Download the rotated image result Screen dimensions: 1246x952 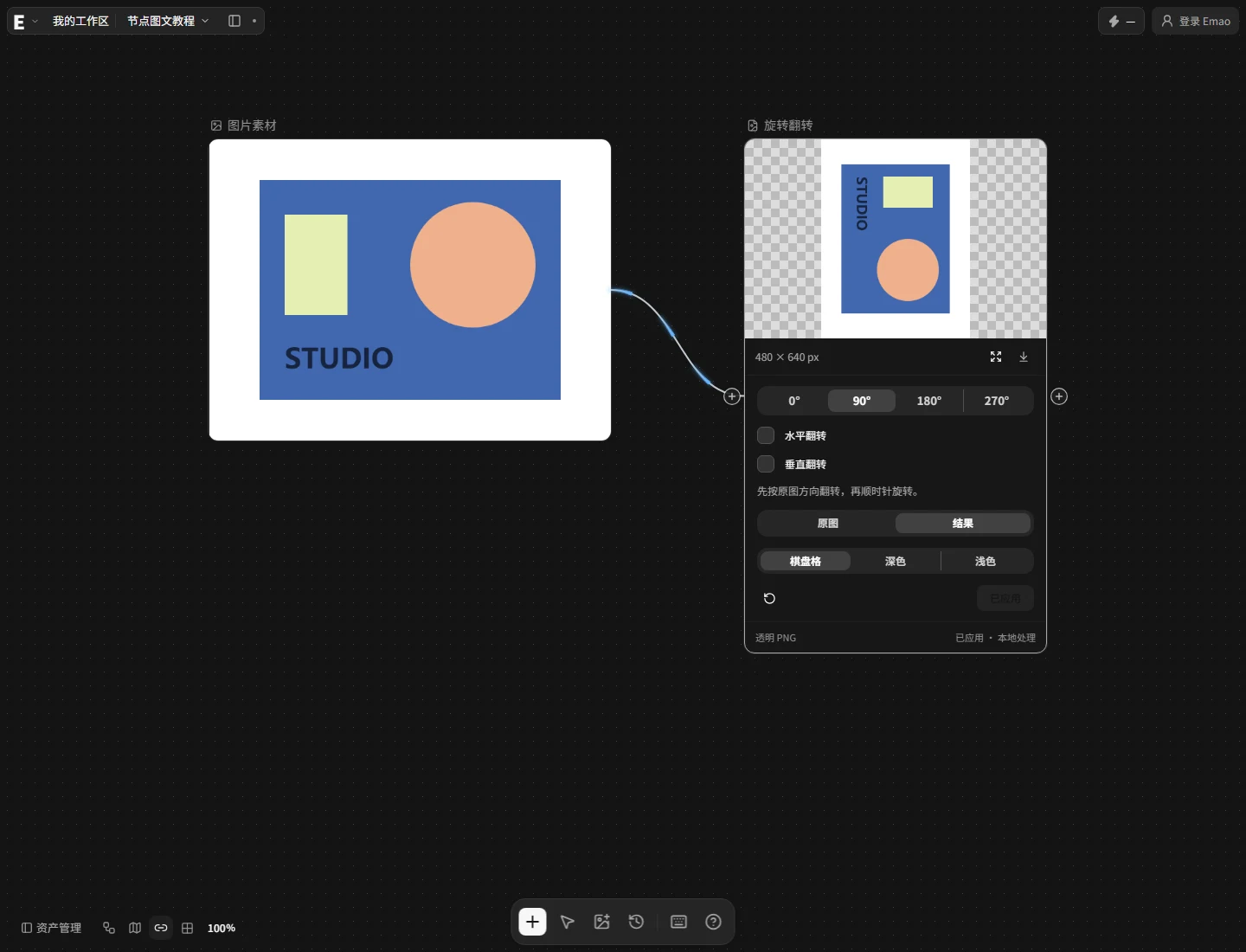click(1024, 357)
